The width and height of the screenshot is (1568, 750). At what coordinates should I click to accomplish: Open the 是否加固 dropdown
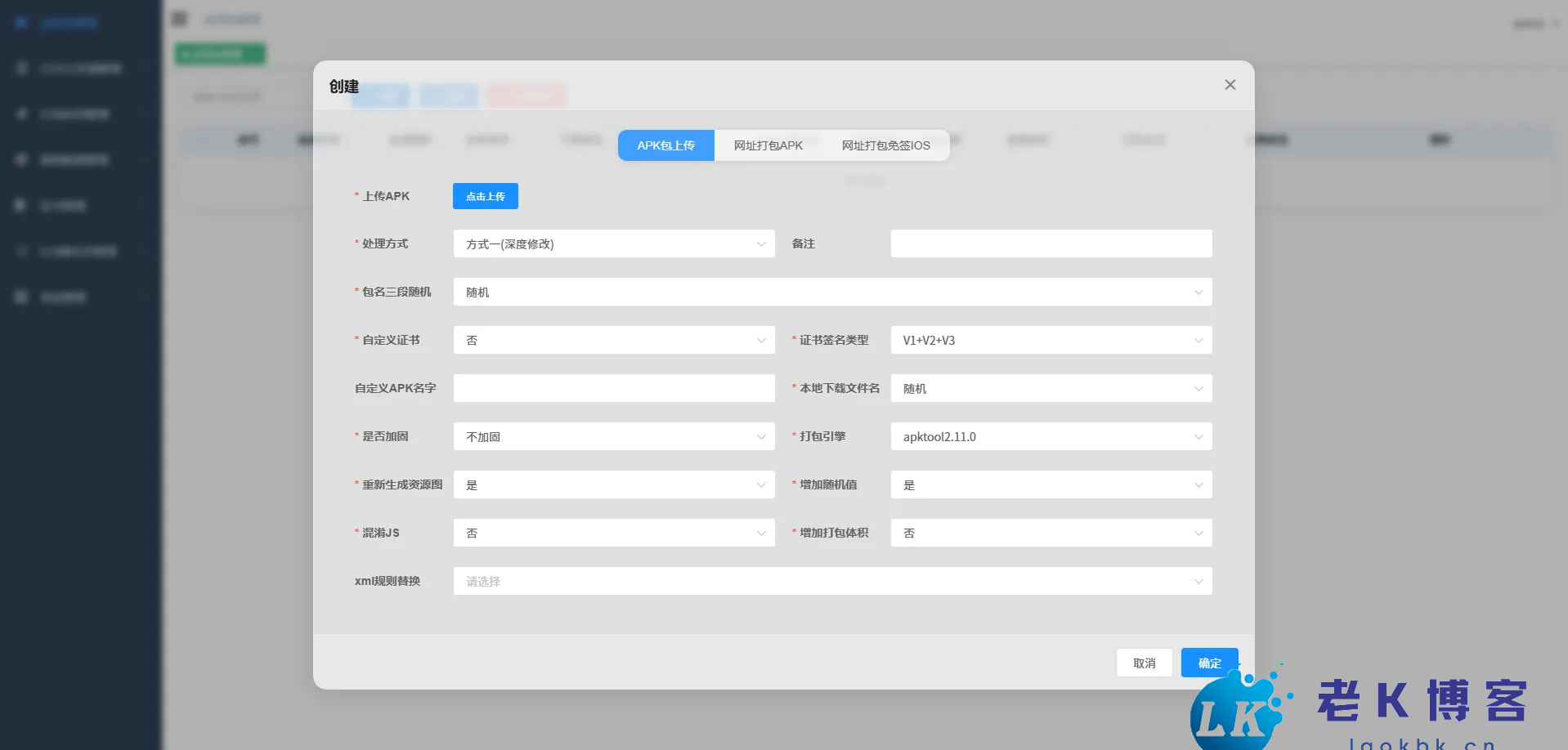tap(613, 436)
